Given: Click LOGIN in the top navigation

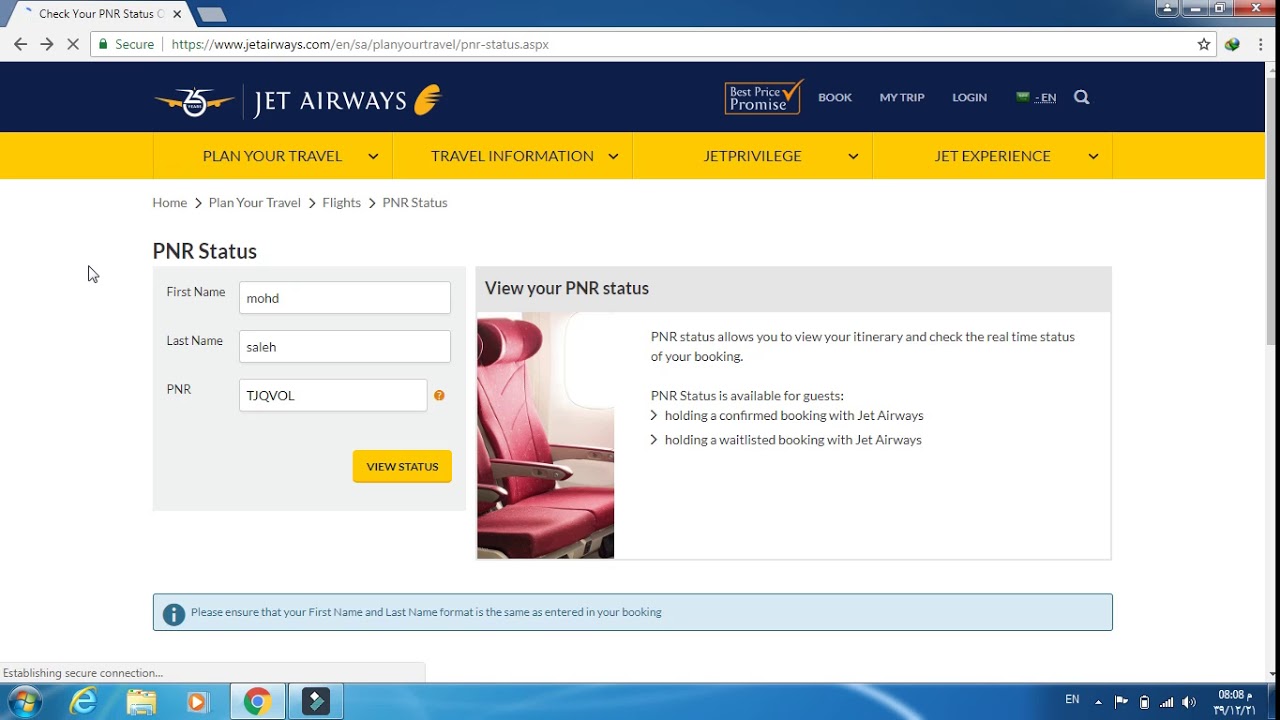Looking at the screenshot, I should tap(969, 97).
